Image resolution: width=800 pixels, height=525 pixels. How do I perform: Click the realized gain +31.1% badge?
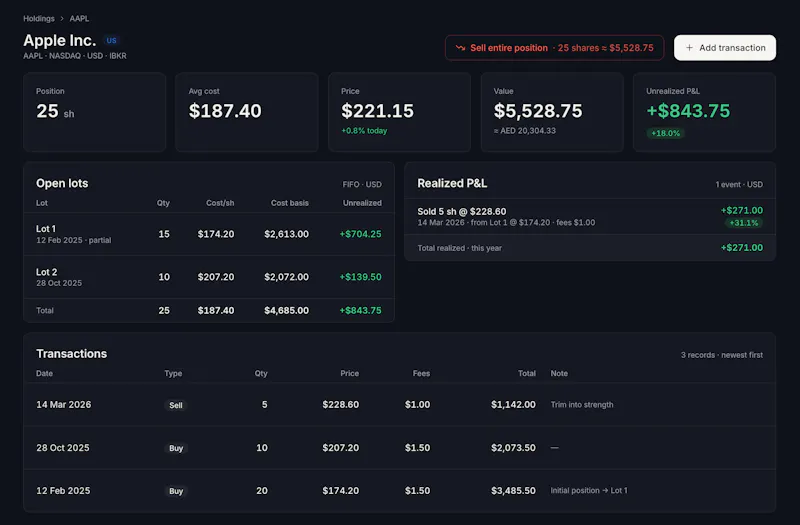[744, 223]
